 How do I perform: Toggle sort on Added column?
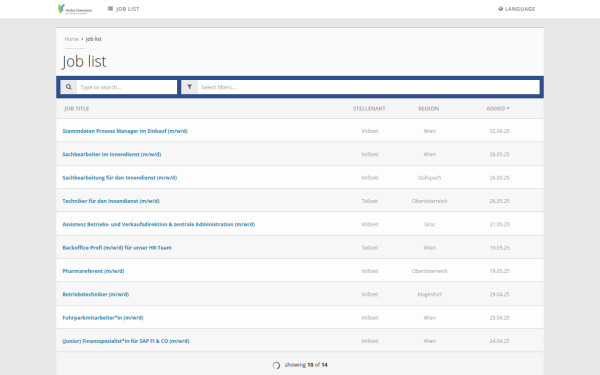click(498, 109)
